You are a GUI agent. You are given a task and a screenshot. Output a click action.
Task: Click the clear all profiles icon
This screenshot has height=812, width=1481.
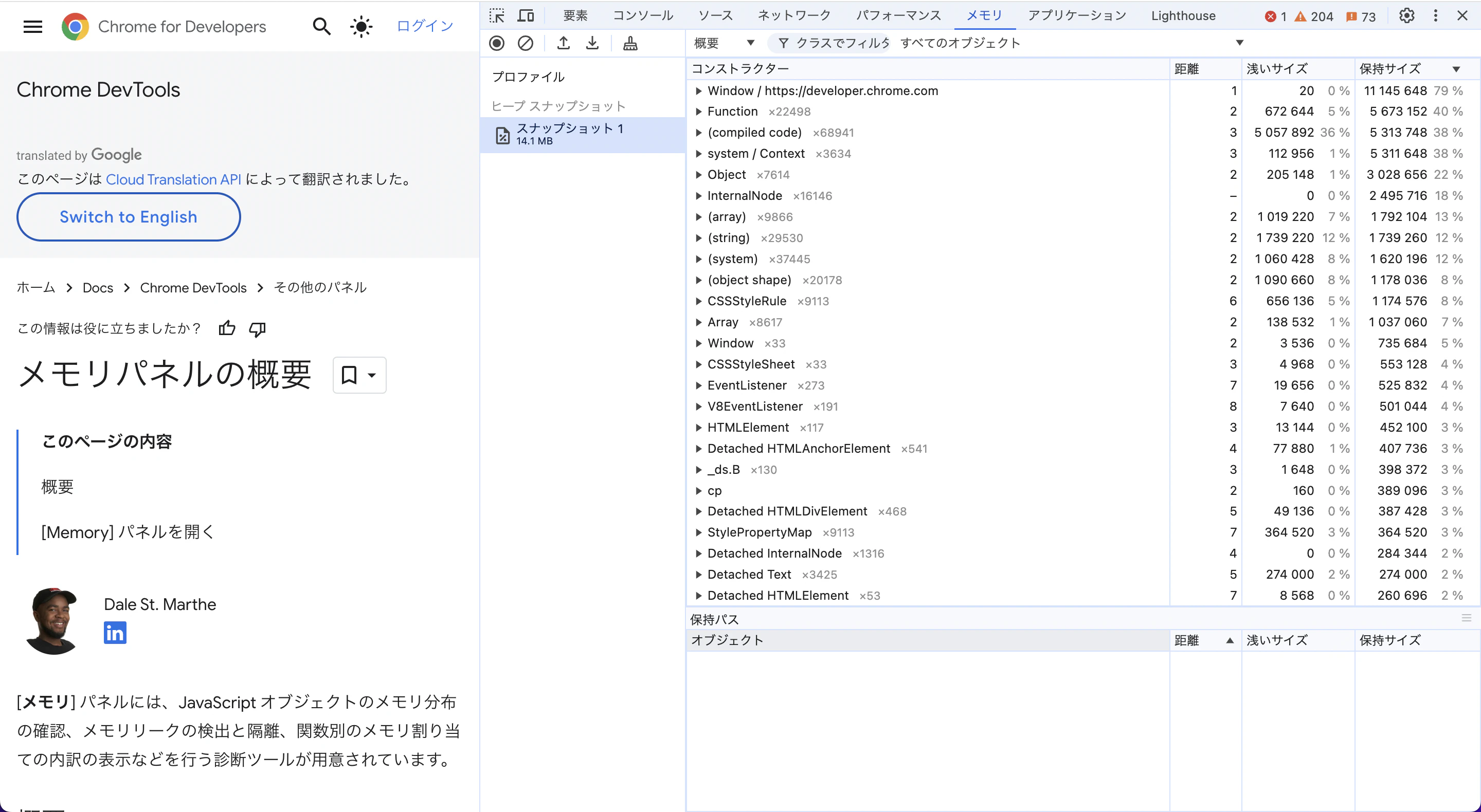(526, 43)
